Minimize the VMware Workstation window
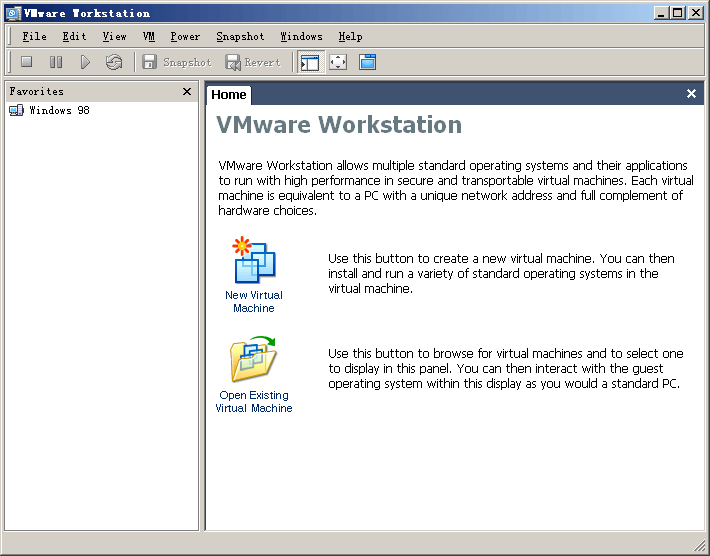This screenshot has width=710, height=556. tap(662, 13)
